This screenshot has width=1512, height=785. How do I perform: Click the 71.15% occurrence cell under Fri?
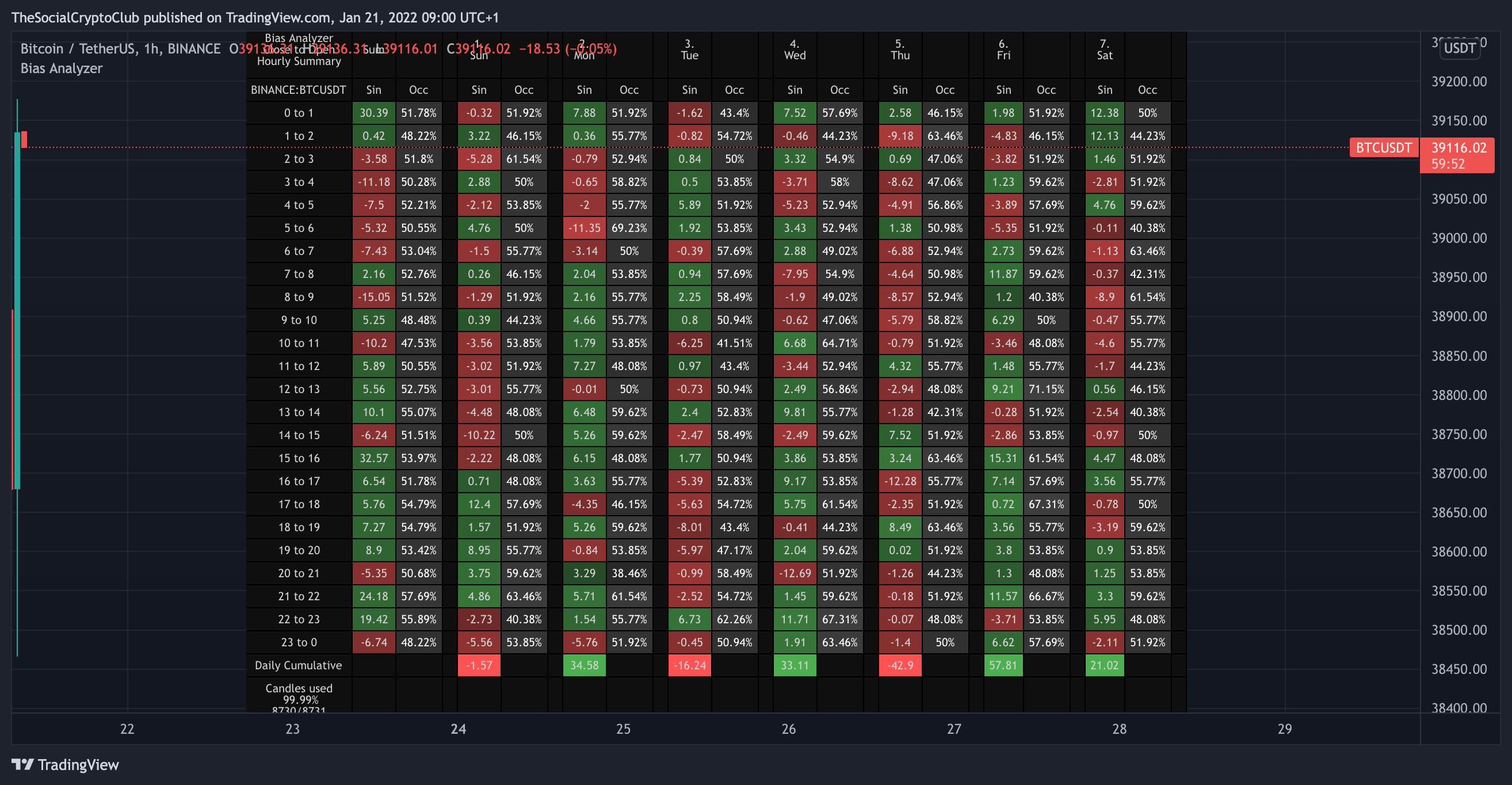(x=1046, y=388)
